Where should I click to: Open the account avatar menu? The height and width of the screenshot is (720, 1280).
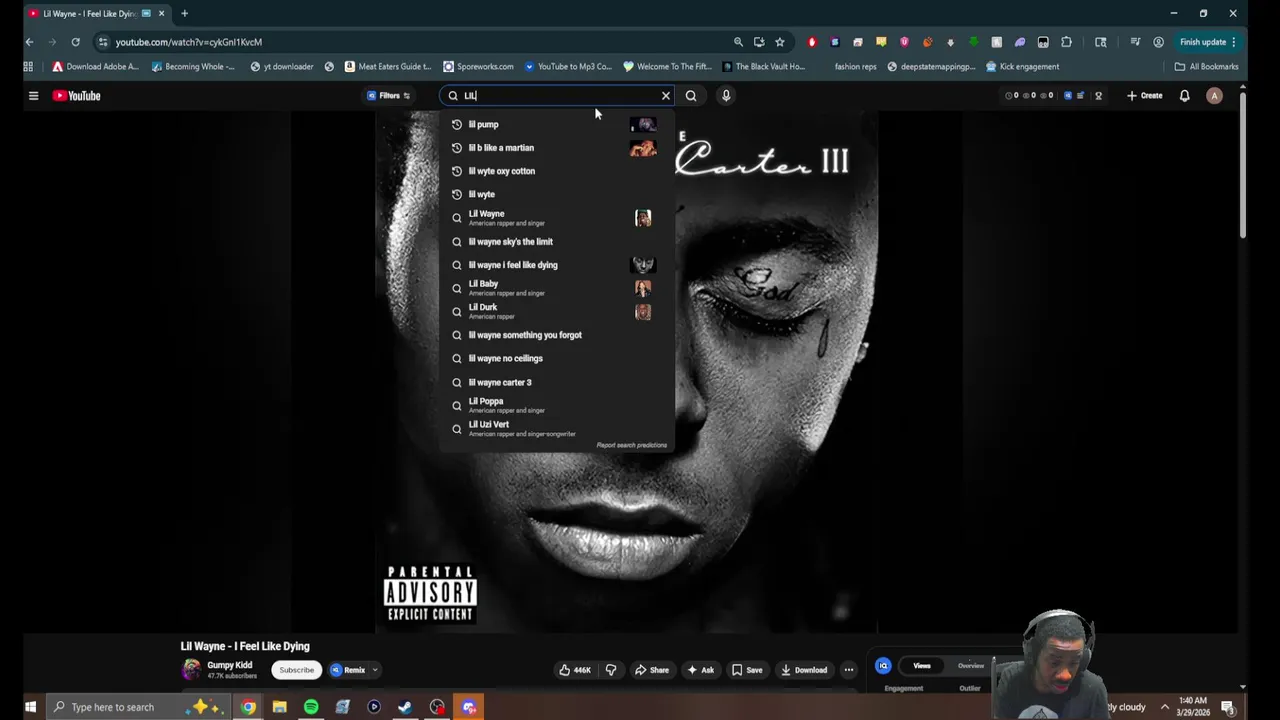click(x=1214, y=96)
